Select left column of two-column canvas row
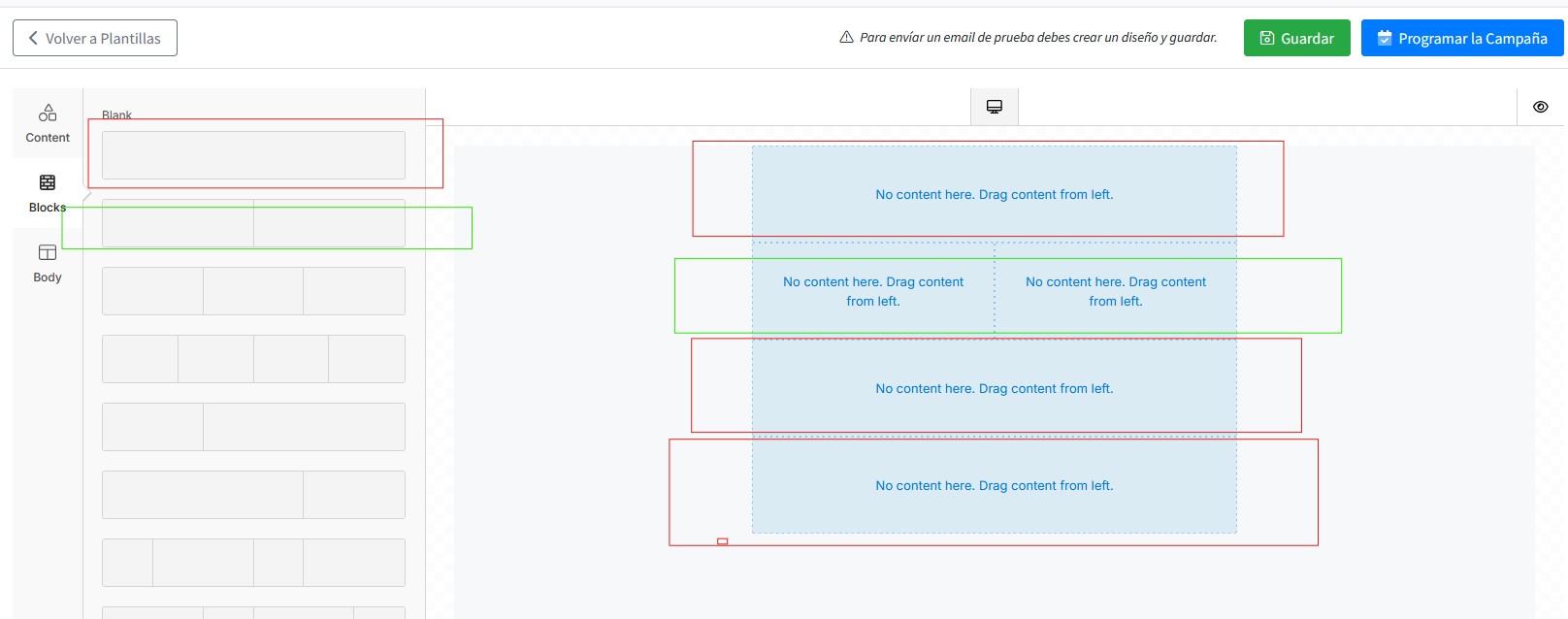The height and width of the screenshot is (619, 1568). click(x=873, y=291)
